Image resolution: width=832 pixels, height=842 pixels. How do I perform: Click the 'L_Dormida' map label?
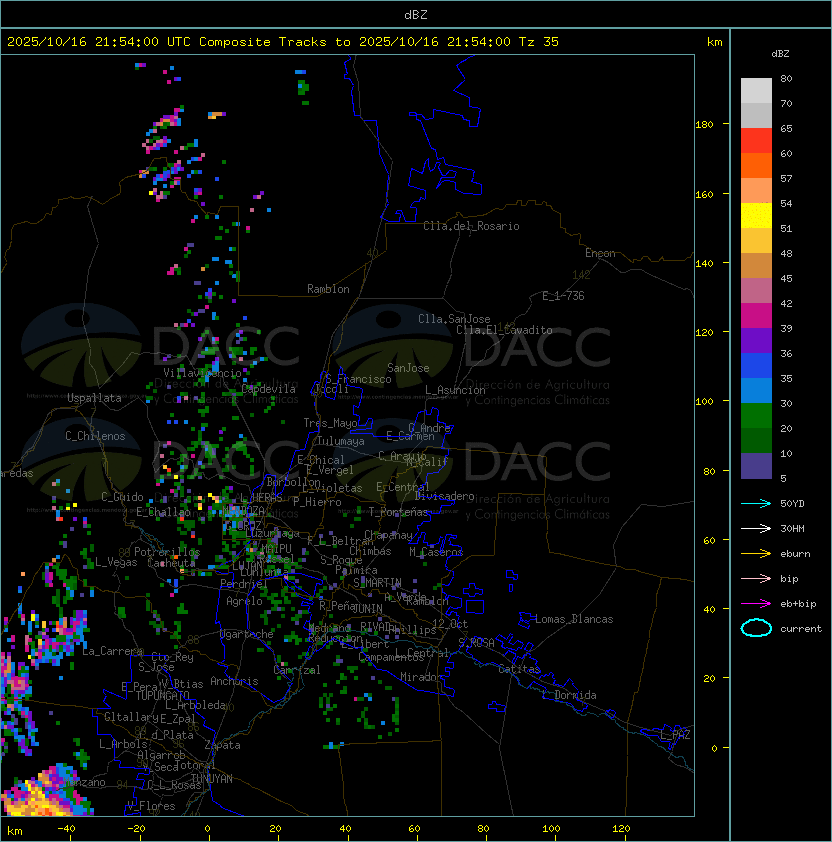pos(569,695)
